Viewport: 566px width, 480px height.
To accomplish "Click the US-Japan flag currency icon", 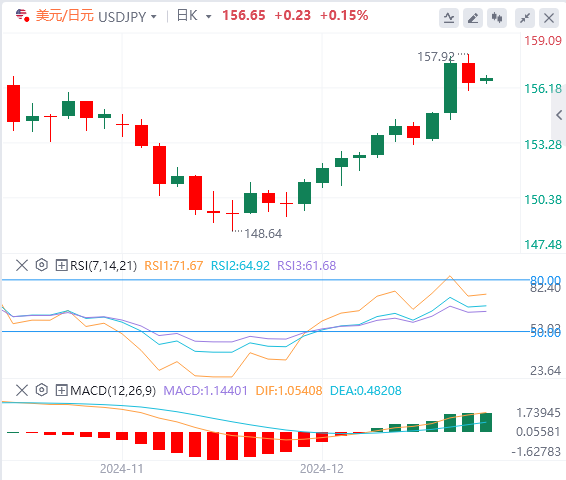I will coord(22,16).
